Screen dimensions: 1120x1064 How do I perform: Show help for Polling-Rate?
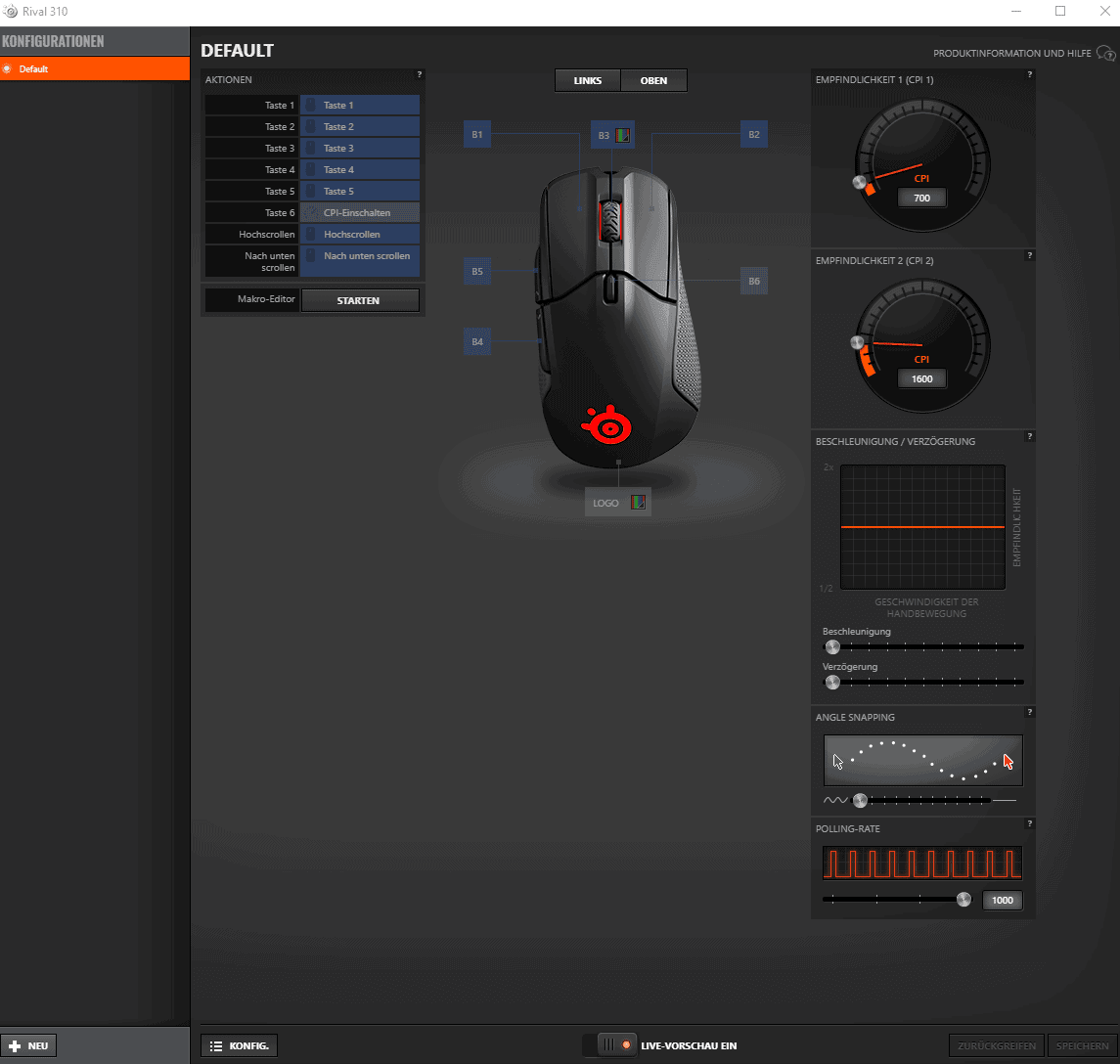point(1029,823)
